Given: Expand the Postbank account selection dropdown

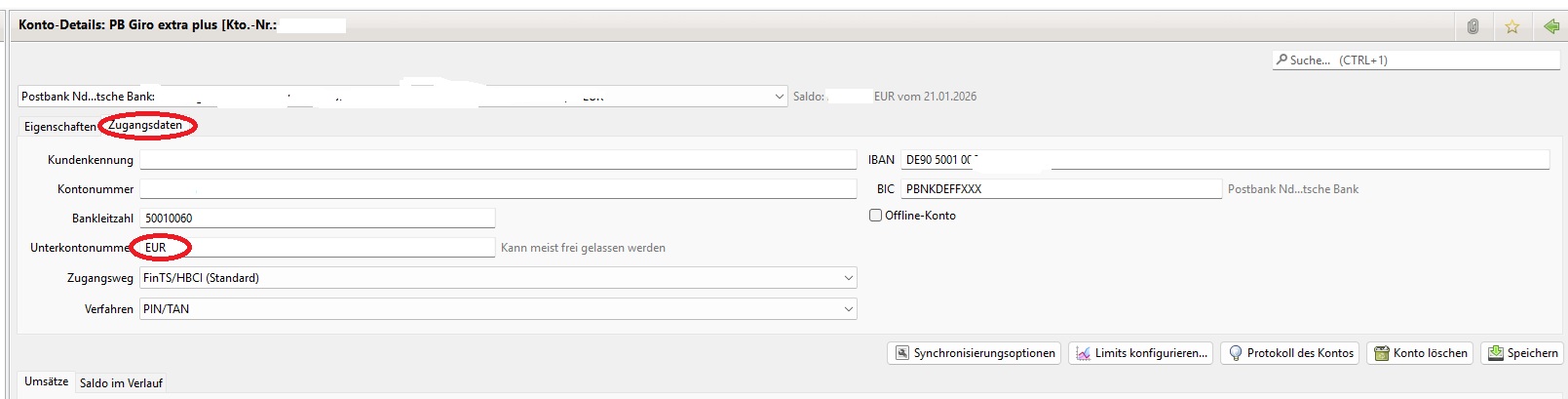Looking at the screenshot, I should (x=779, y=97).
